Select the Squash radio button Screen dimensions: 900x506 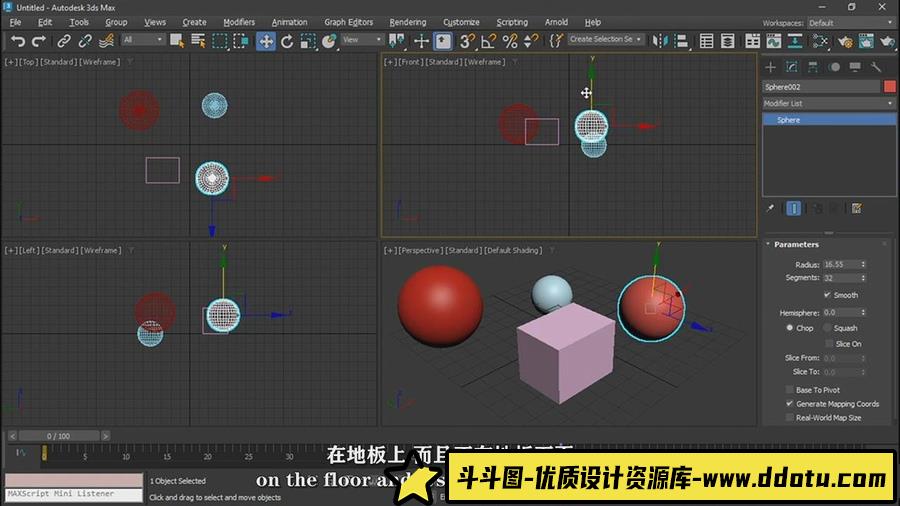[827, 328]
